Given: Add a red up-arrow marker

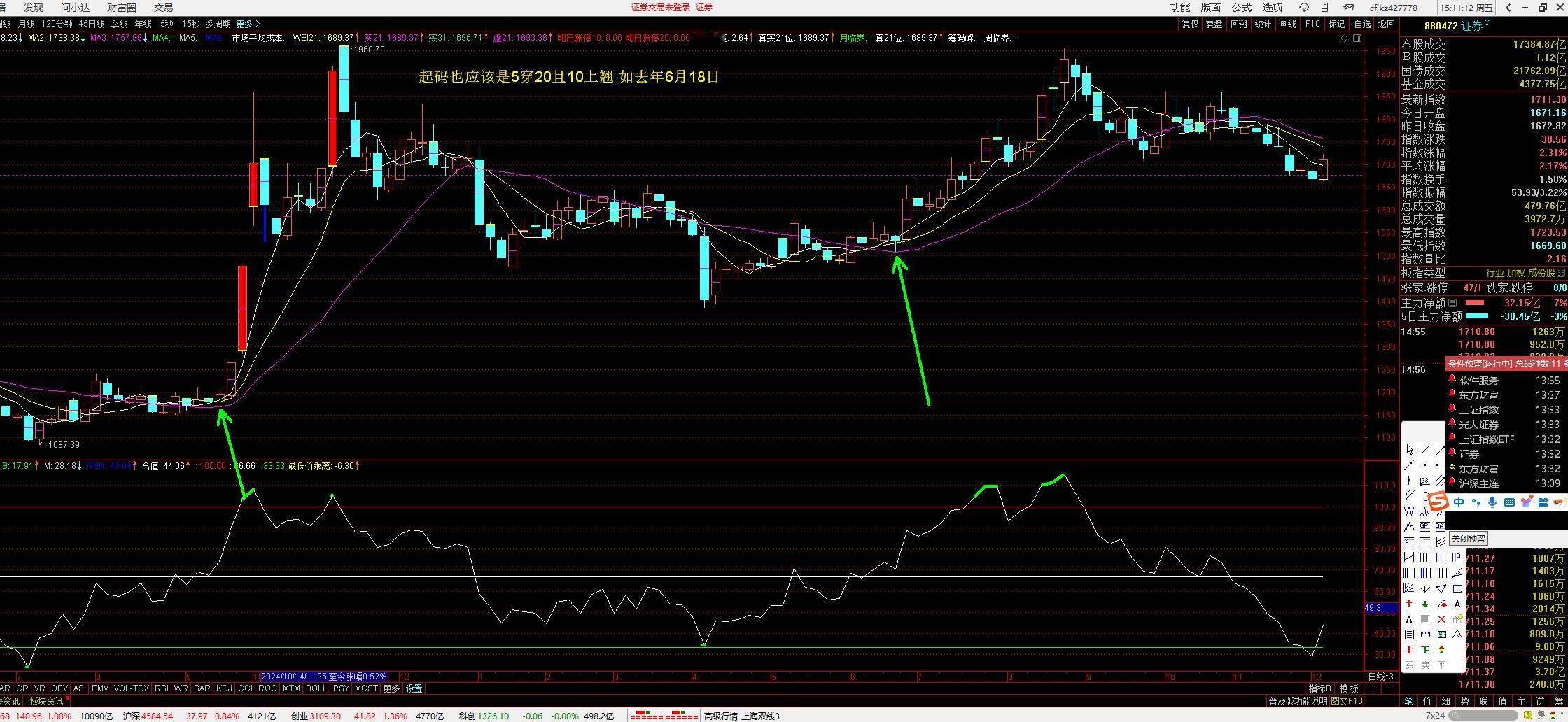Looking at the screenshot, I should click(1409, 604).
